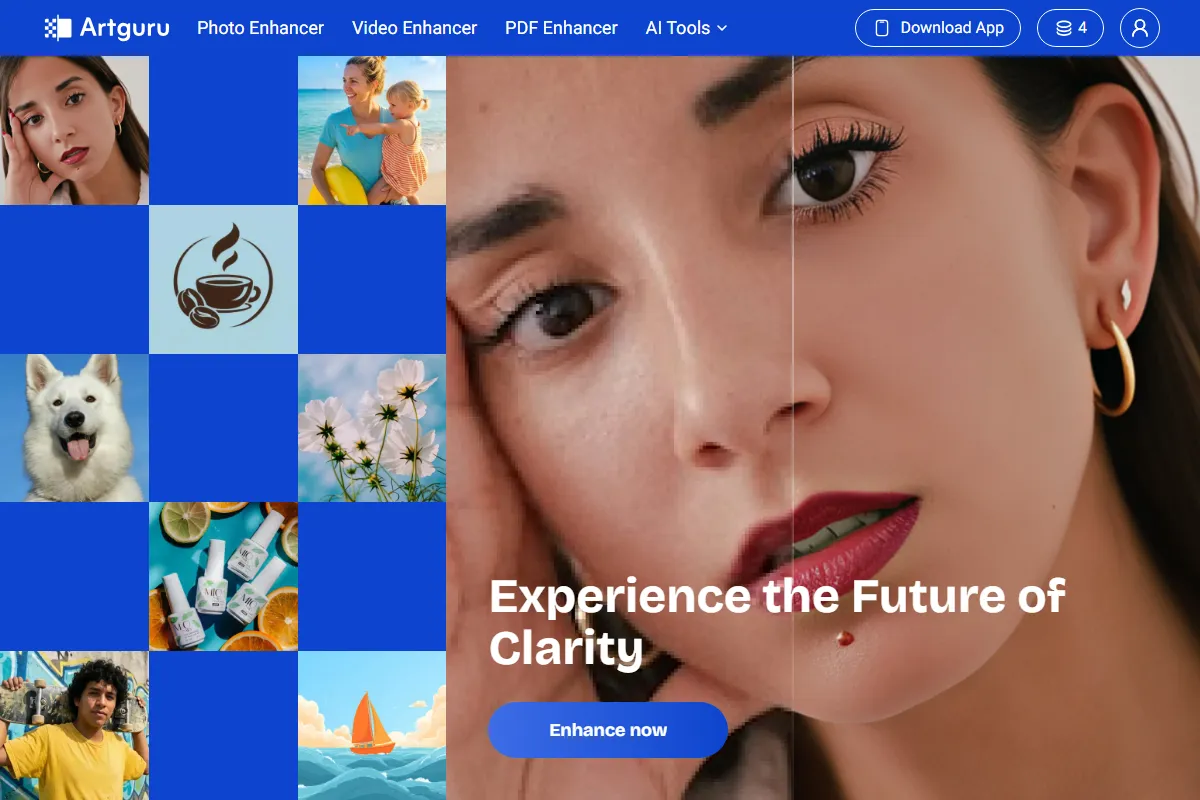The height and width of the screenshot is (800, 1200).
Task: Pick the white flowers thumbnail
Action: 372,428
